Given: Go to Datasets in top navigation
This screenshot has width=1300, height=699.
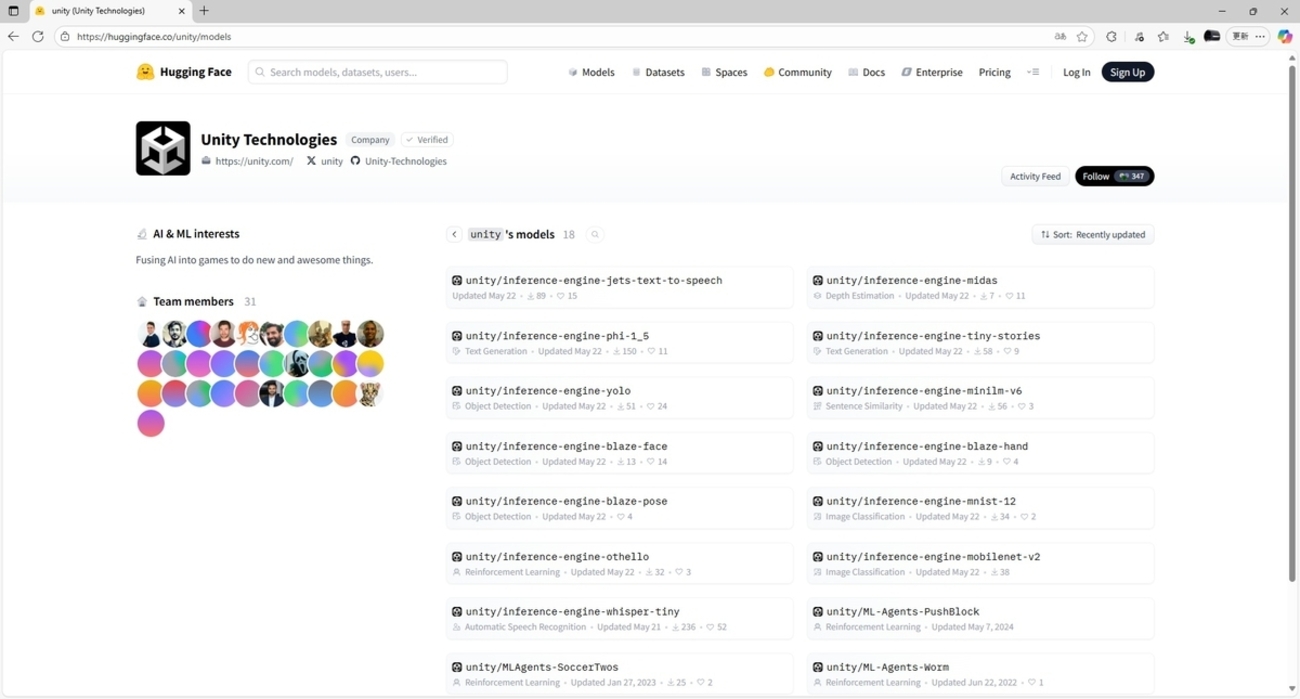Looking at the screenshot, I should (658, 72).
